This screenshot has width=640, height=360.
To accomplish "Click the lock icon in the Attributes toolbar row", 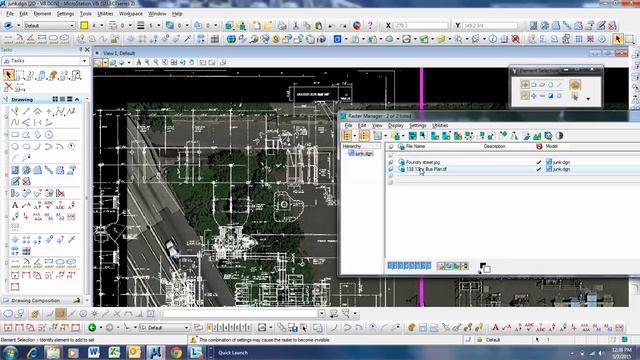I will (x=114, y=39).
